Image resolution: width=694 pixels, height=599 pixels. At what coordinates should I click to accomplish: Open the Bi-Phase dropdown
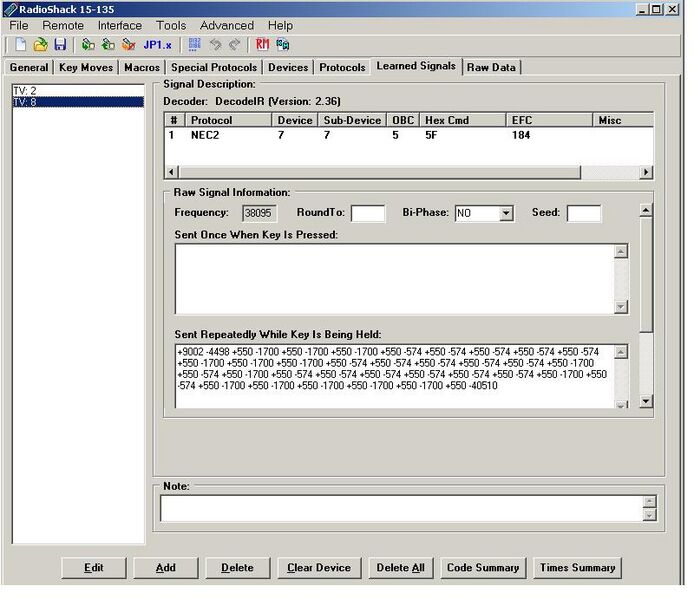pos(506,213)
